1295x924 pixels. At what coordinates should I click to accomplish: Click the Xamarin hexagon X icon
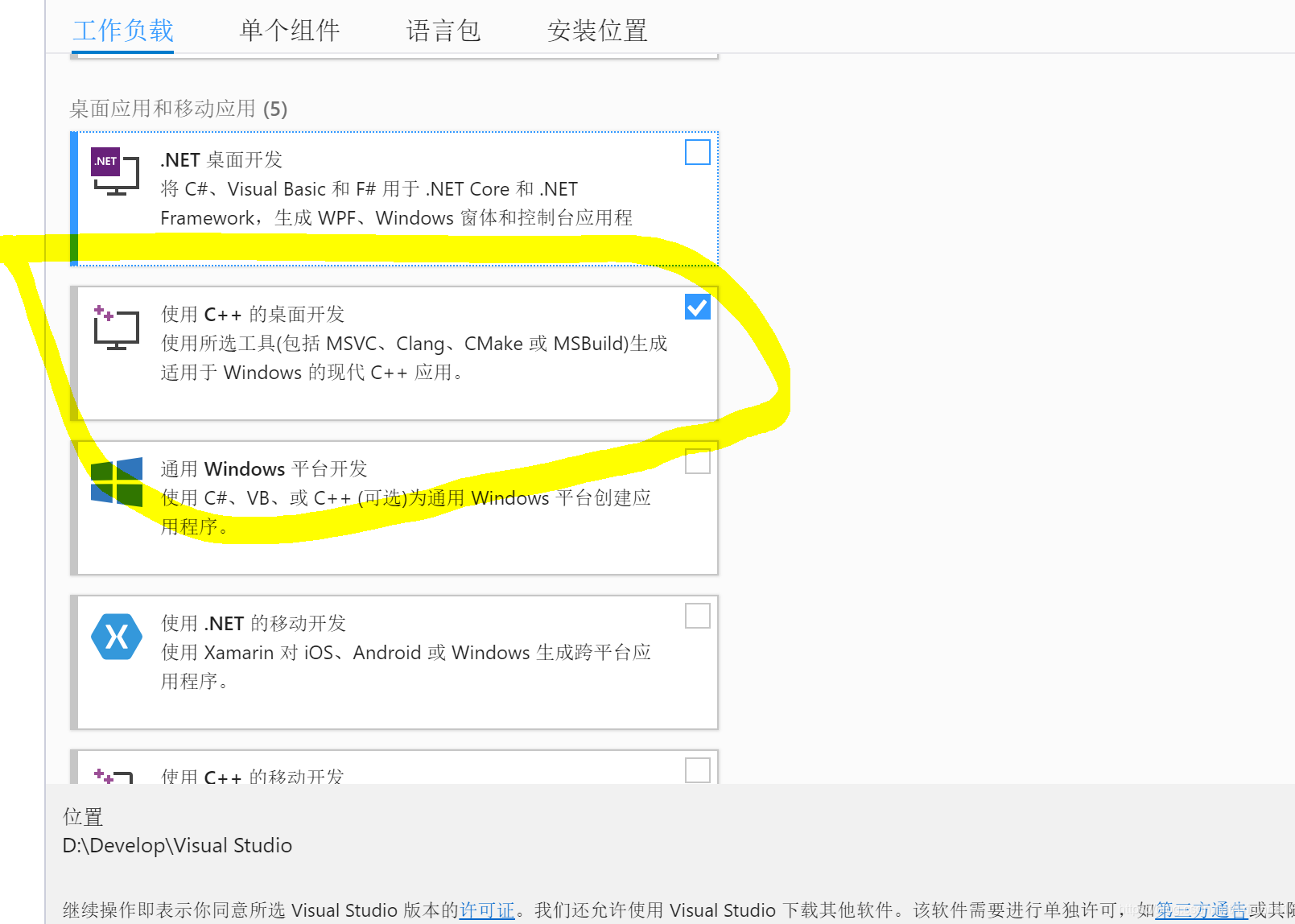(x=117, y=637)
